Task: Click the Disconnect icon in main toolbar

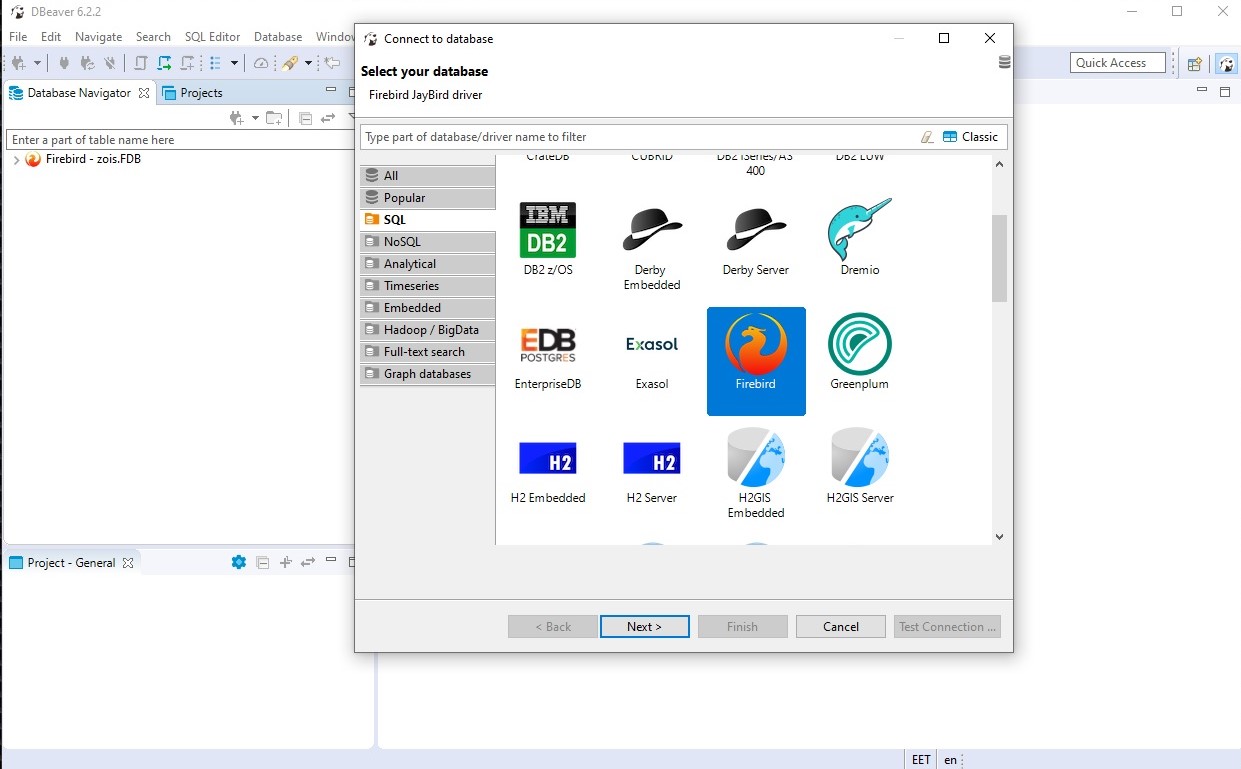Action: click(x=110, y=63)
